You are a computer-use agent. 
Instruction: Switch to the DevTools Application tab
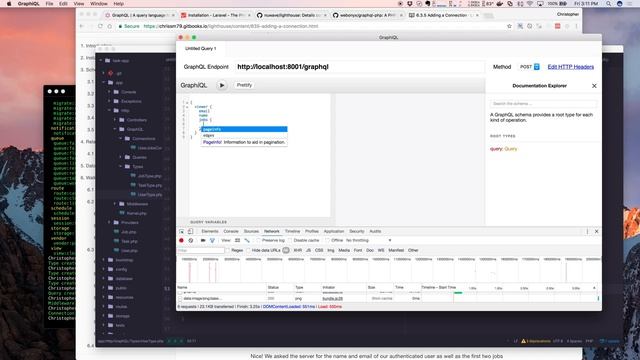(334, 231)
